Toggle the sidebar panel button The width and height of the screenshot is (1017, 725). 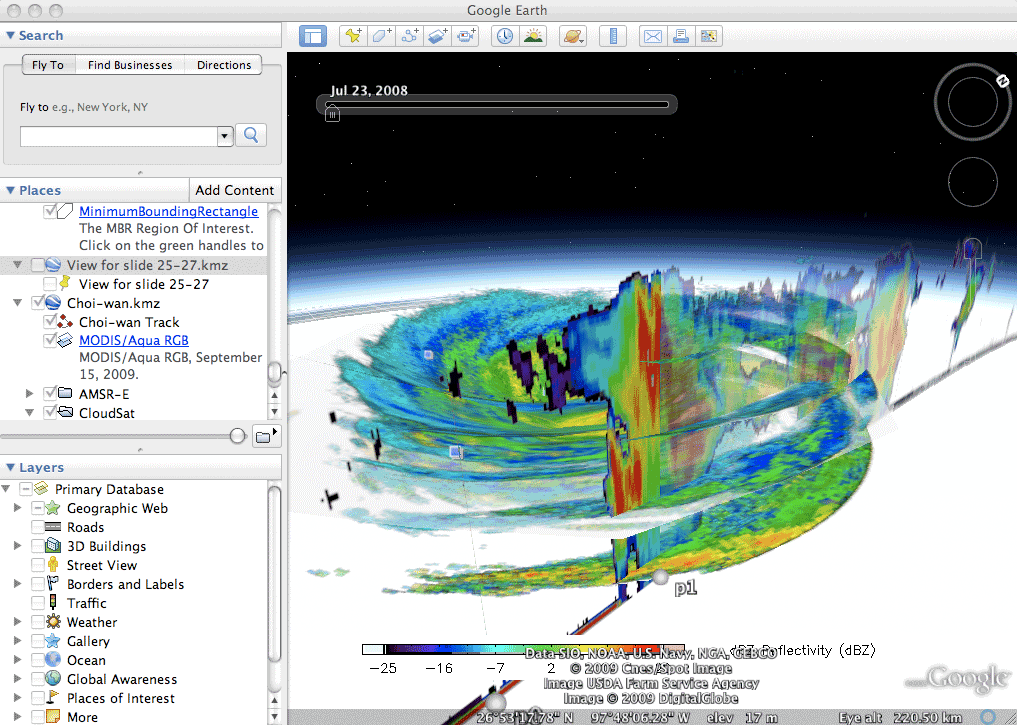click(313, 36)
